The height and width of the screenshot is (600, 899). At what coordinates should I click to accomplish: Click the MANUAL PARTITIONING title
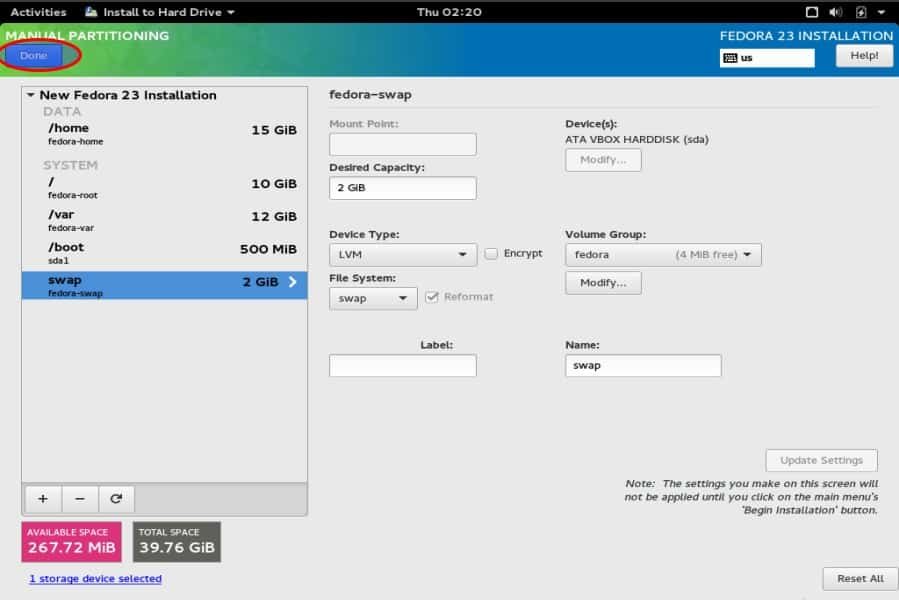[x=87, y=36]
